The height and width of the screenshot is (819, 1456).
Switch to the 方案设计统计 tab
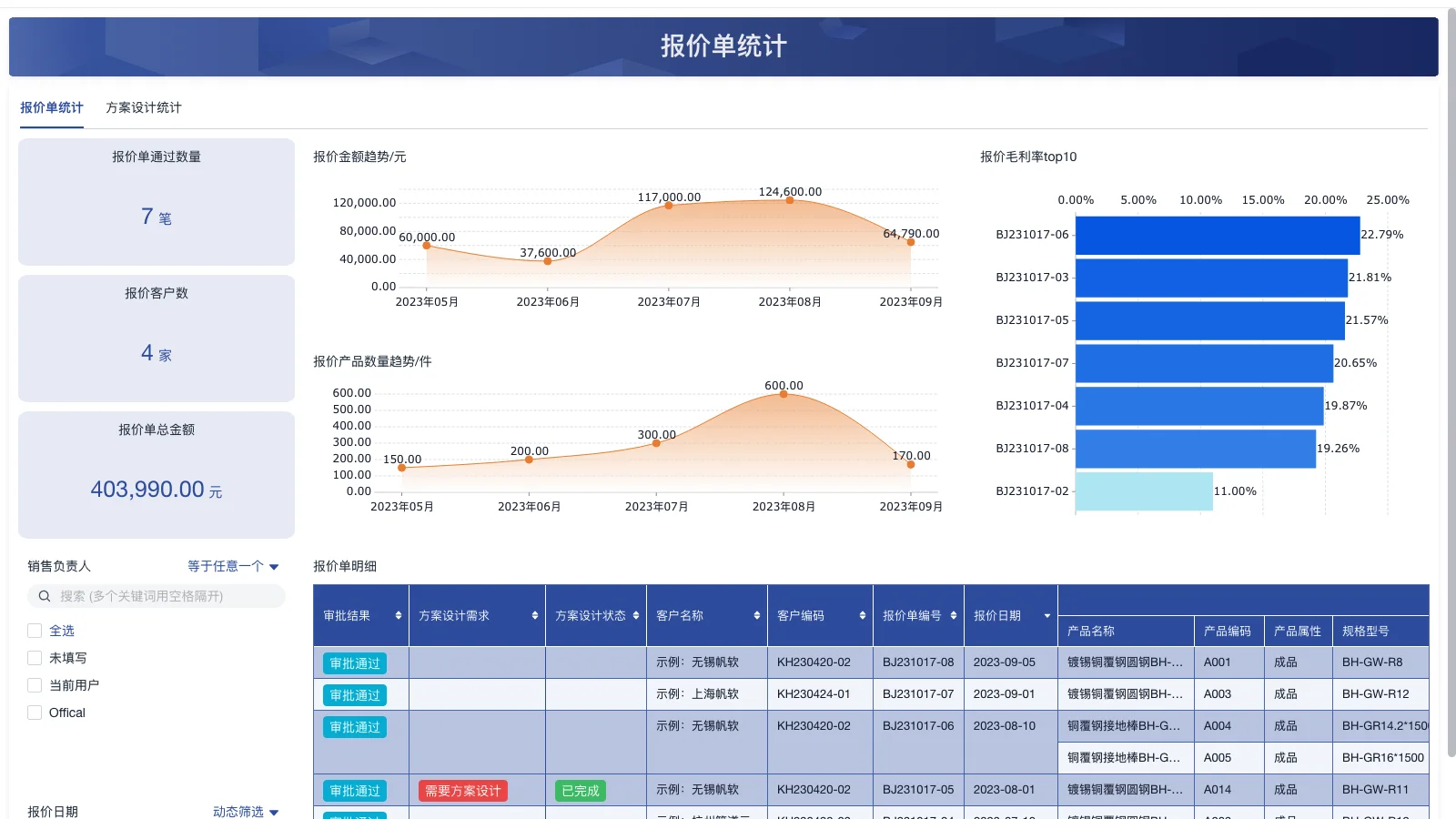[142, 107]
